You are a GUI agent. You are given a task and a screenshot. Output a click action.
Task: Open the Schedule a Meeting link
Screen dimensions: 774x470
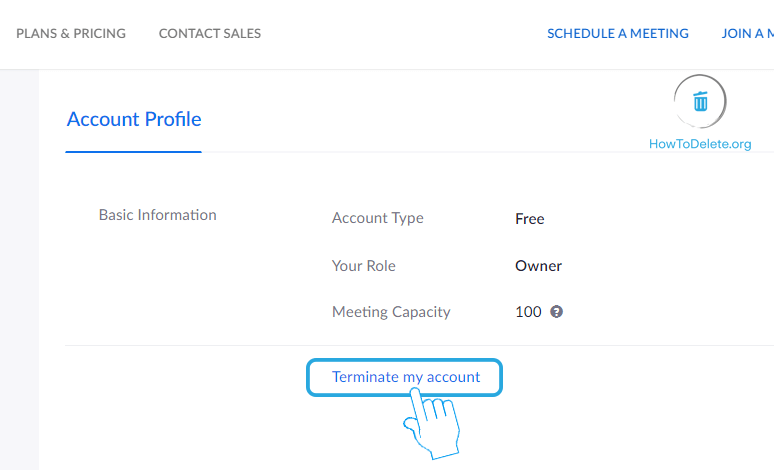click(618, 33)
